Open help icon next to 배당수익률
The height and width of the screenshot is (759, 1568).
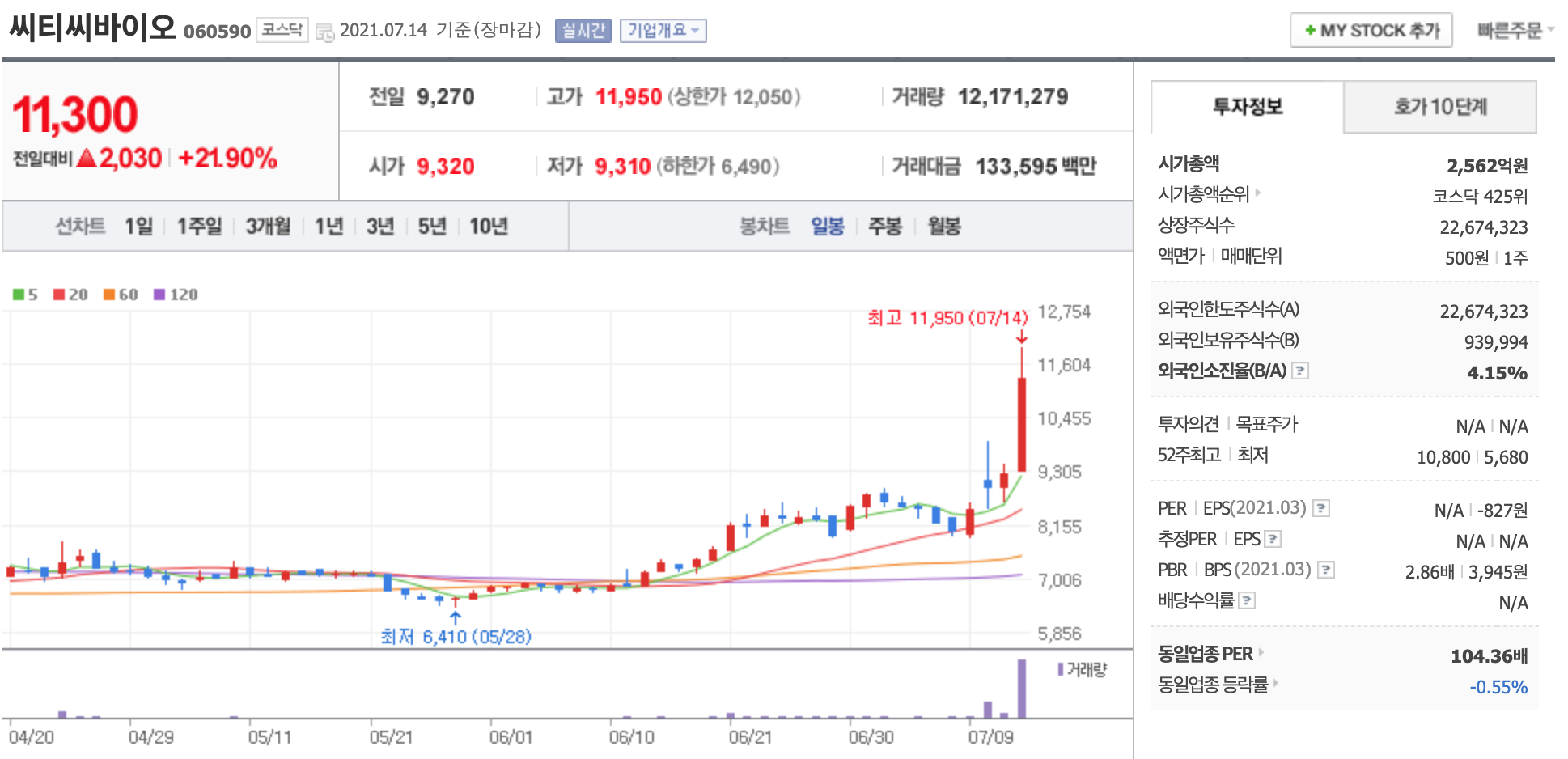(x=1247, y=600)
